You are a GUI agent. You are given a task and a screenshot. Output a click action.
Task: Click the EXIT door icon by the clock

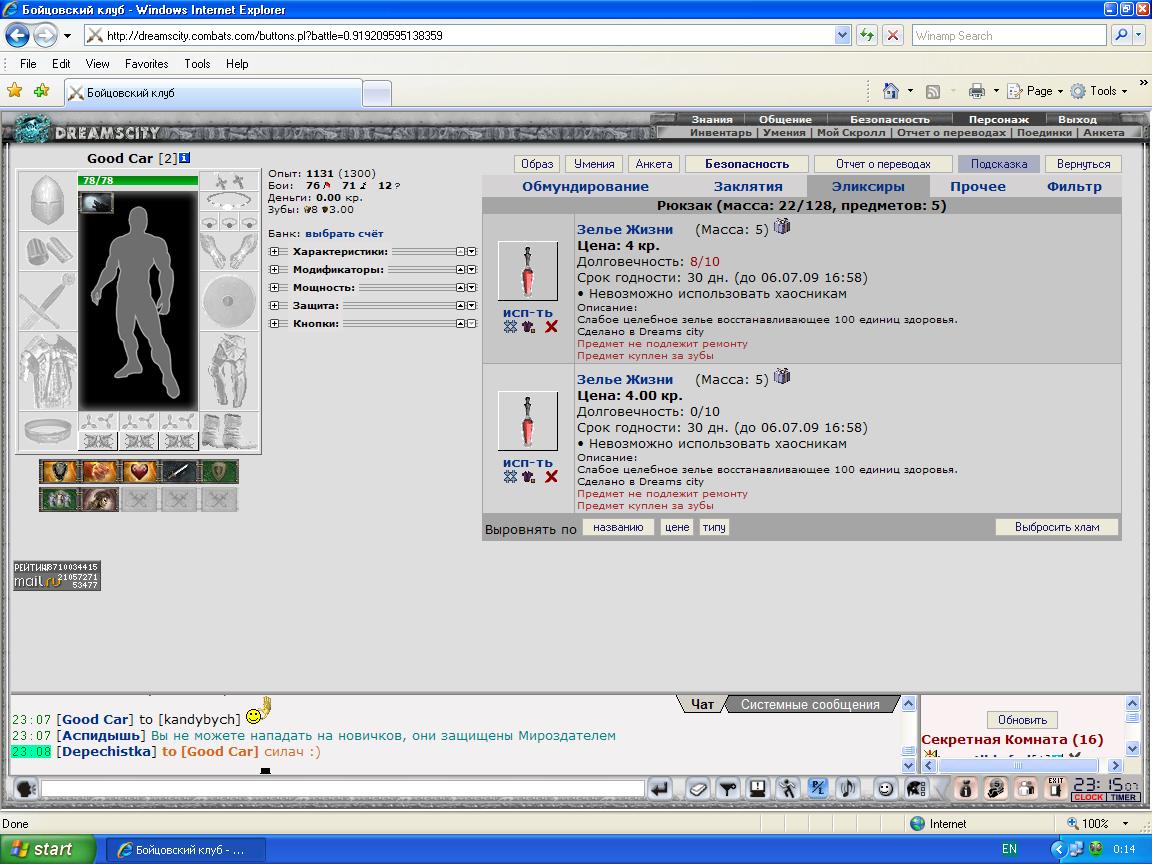coord(1056,788)
